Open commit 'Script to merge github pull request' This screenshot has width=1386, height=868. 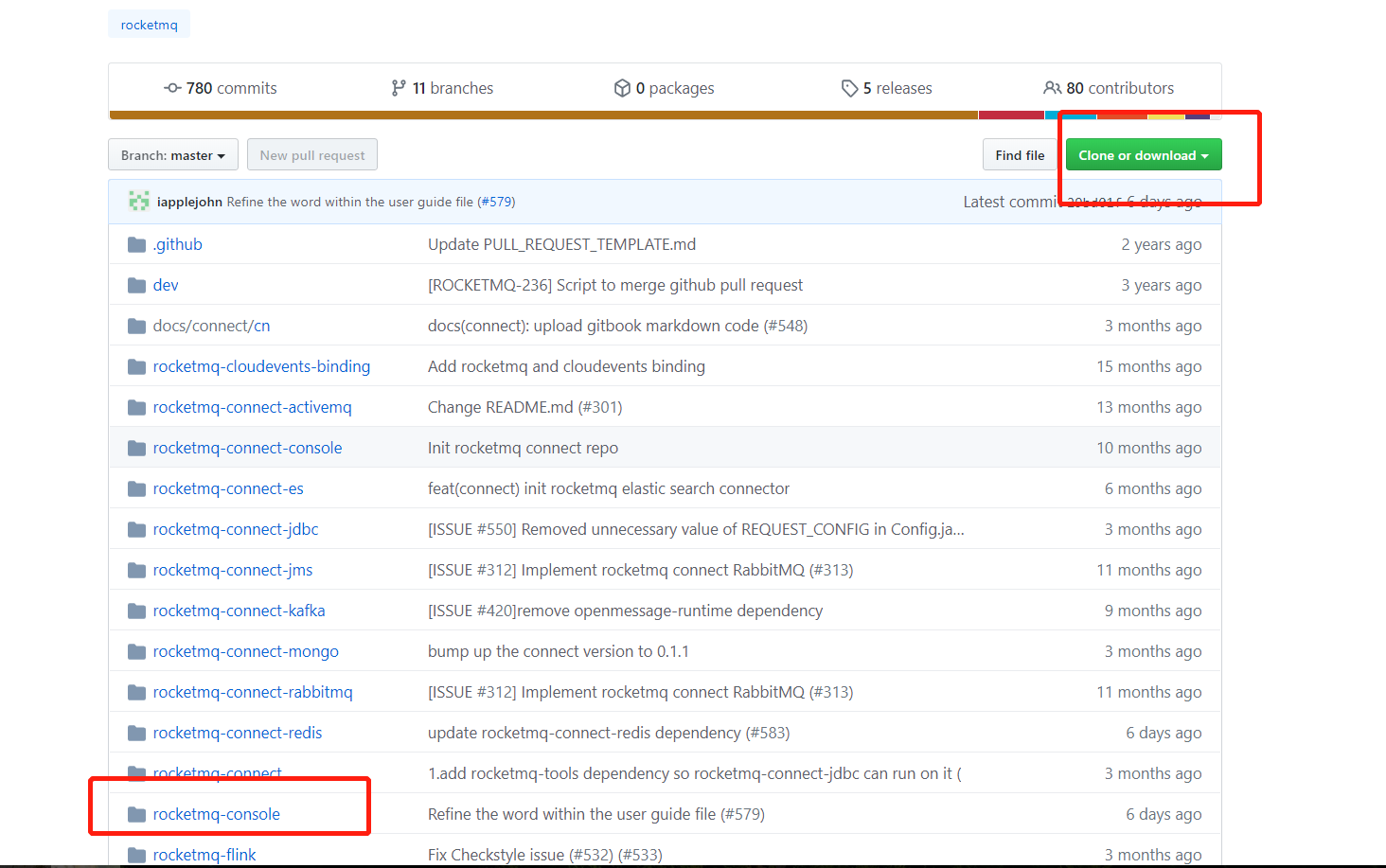click(615, 285)
